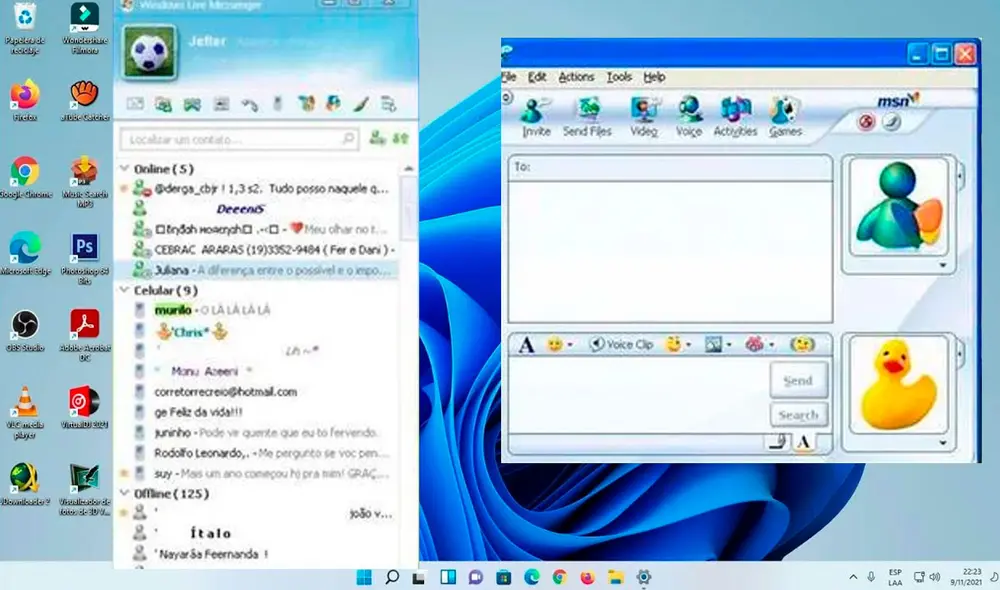The width and height of the screenshot is (1000, 590).
Task: Click the Search button
Action: coord(798,414)
